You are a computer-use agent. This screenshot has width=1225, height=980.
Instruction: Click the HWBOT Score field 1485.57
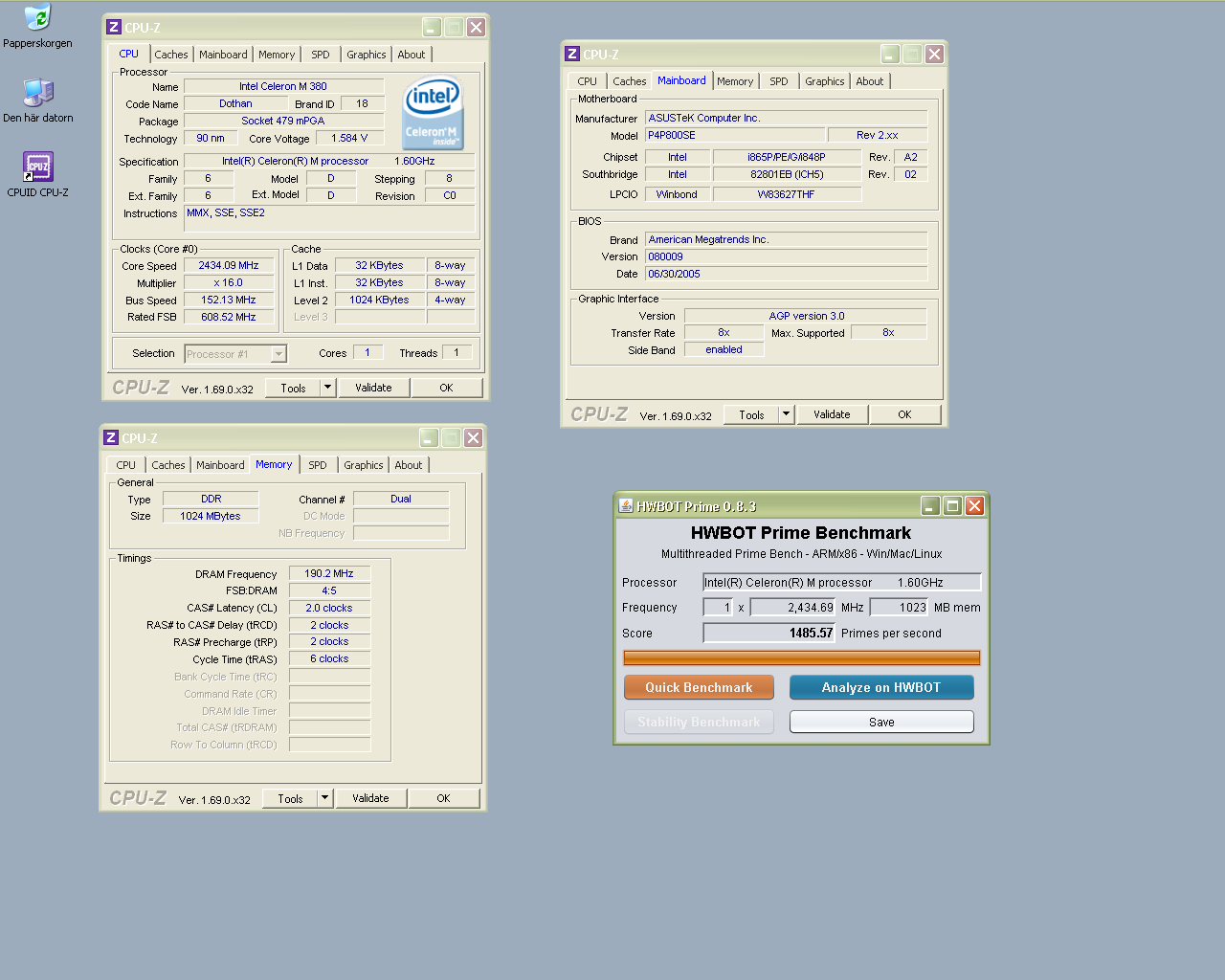pos(769,633)
